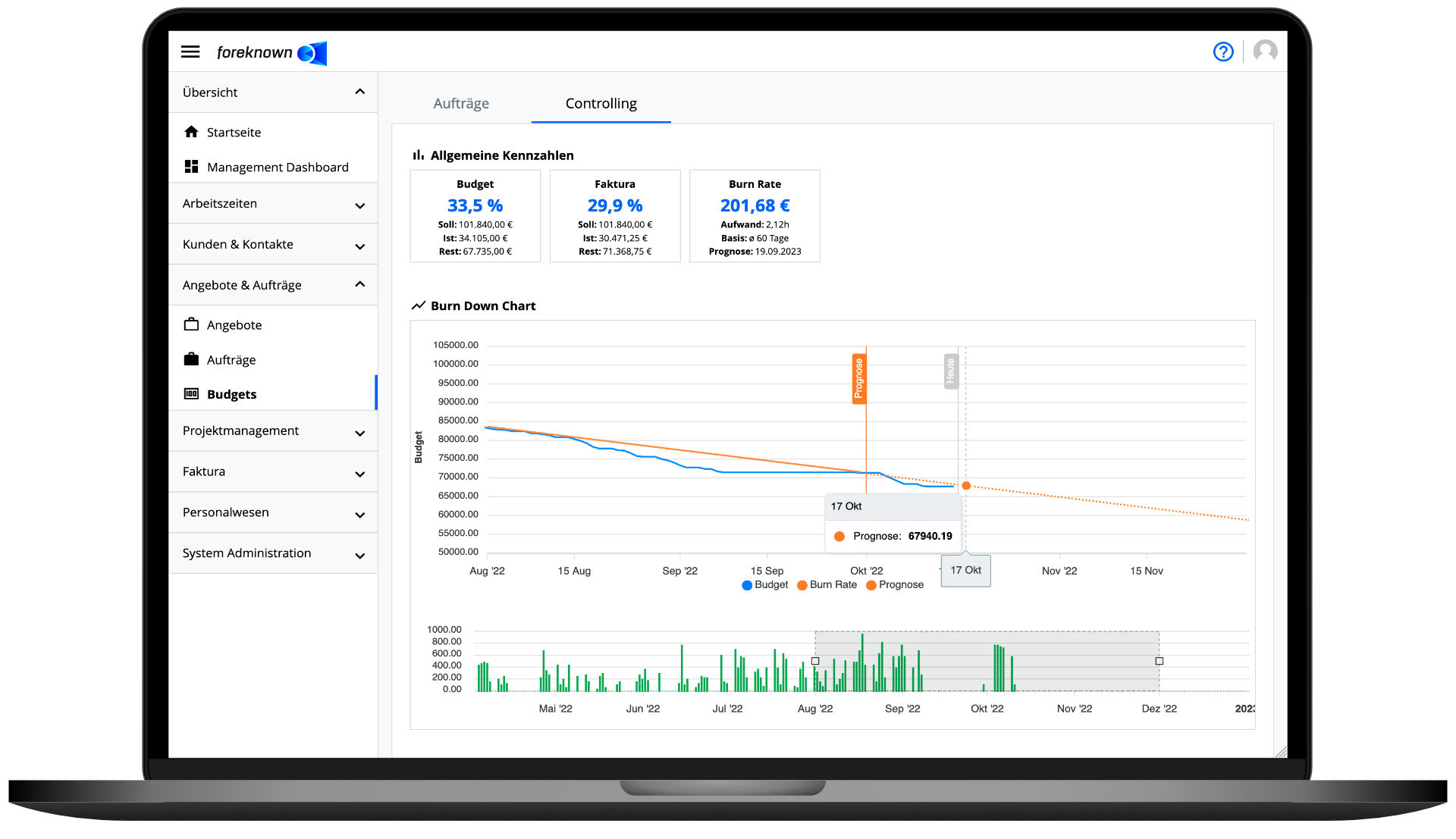Open Angebote in the sidebar

click(x=273, y=324)
